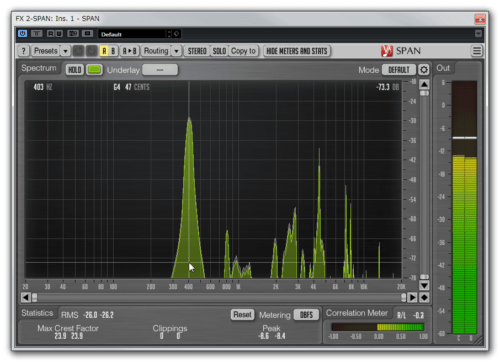Click the W write automation button
The image size is (500, 362).
point(59,34)
